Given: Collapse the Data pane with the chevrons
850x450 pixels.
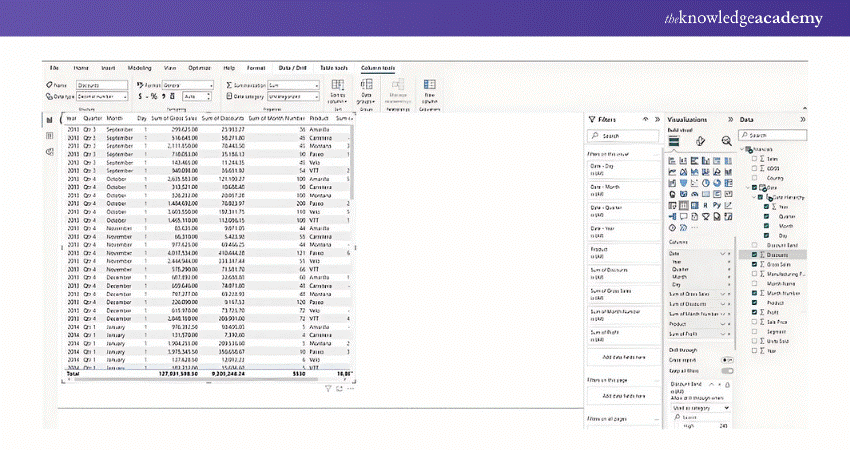Looking at the screenshot, I should coord(803,118).
